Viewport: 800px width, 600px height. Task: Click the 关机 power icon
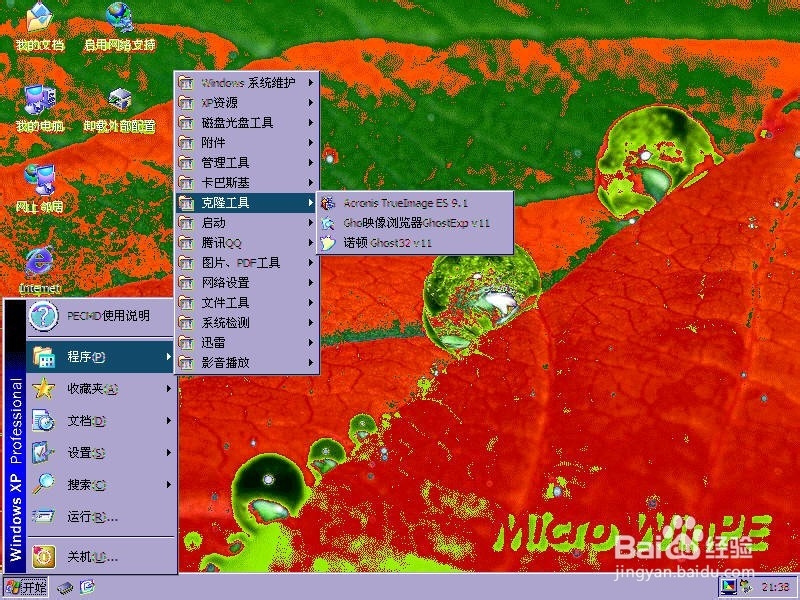click(x=43, y=557)
